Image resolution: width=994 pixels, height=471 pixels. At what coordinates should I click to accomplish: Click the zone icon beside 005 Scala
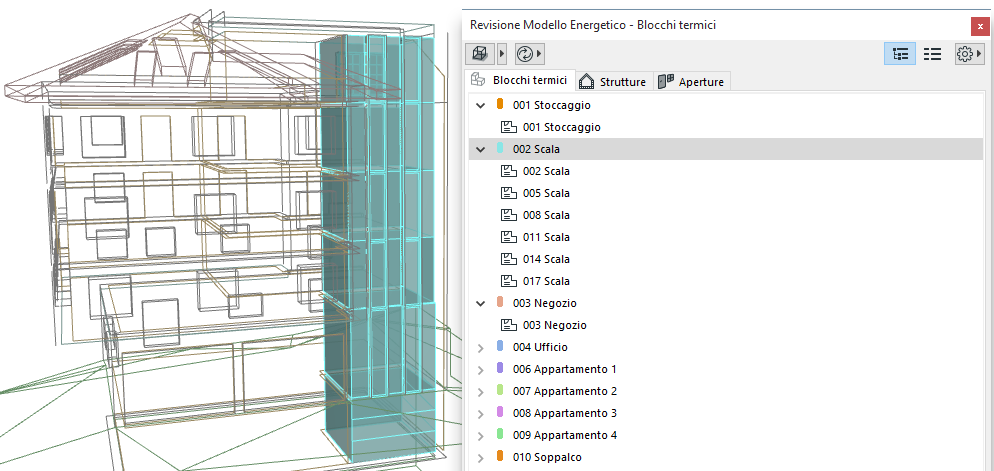508,193
